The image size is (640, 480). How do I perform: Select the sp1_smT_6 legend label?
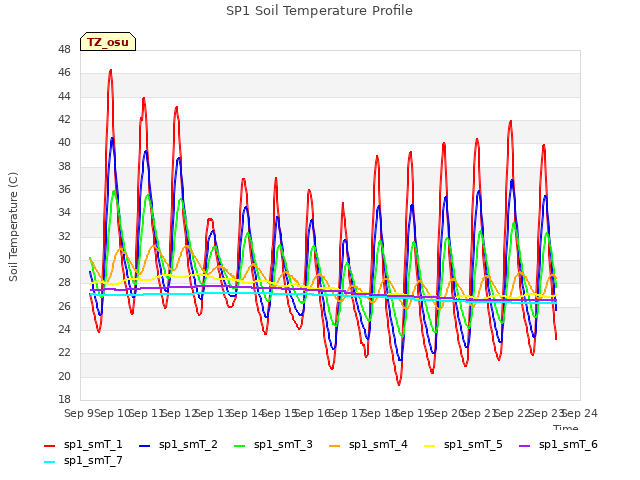point(568,444)
